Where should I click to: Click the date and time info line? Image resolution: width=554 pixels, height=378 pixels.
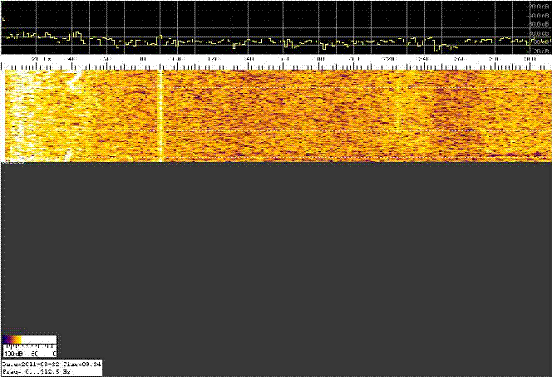coord(52,364)
